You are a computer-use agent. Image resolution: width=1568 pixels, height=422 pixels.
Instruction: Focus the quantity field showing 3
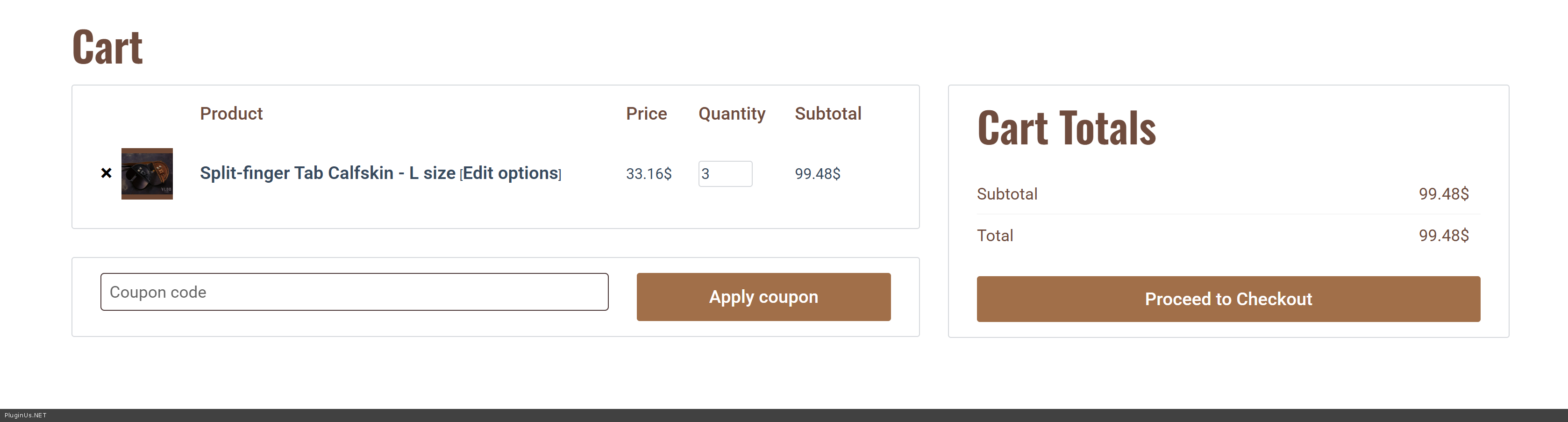click(724, 173)
